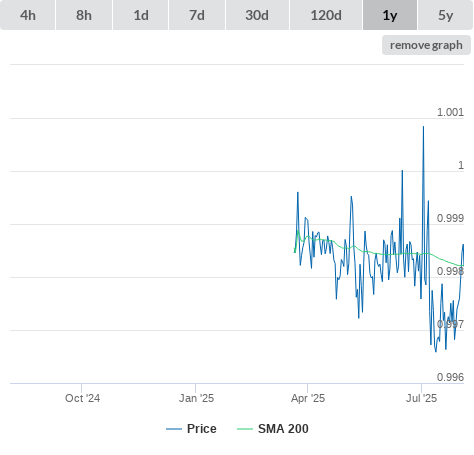Select the 120d range tab
Viewport: 474px width, 455px height.
[x=326, y=15]
